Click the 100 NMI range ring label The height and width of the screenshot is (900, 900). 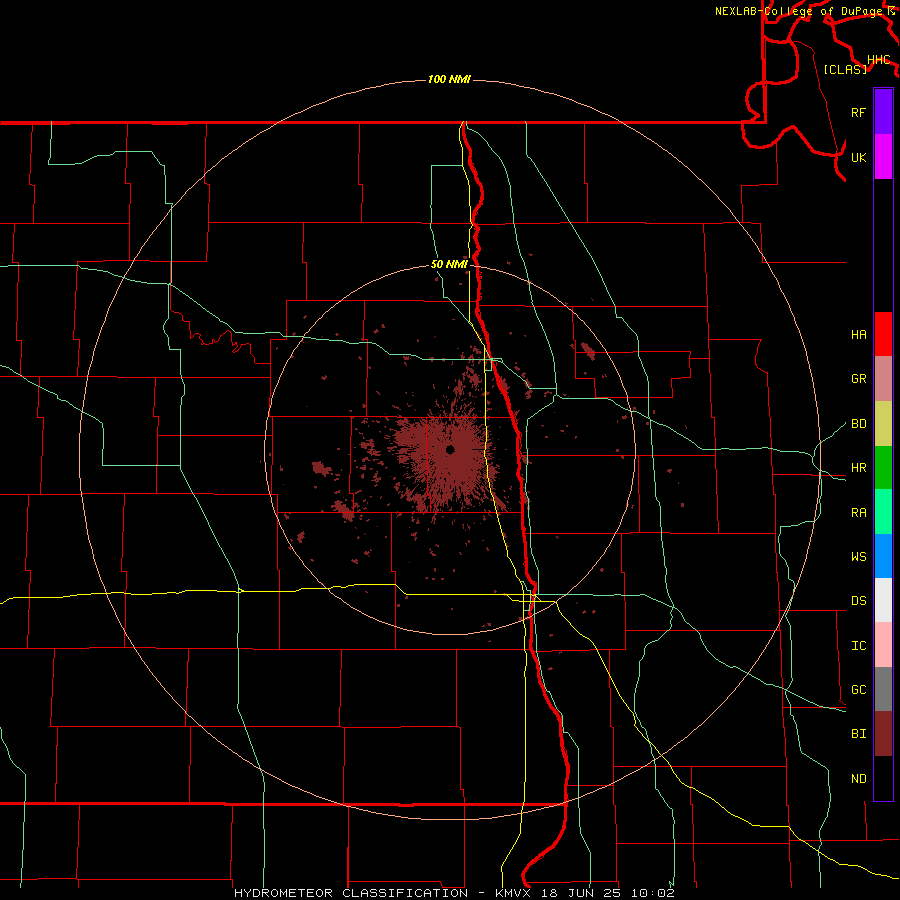coord(449,79)
